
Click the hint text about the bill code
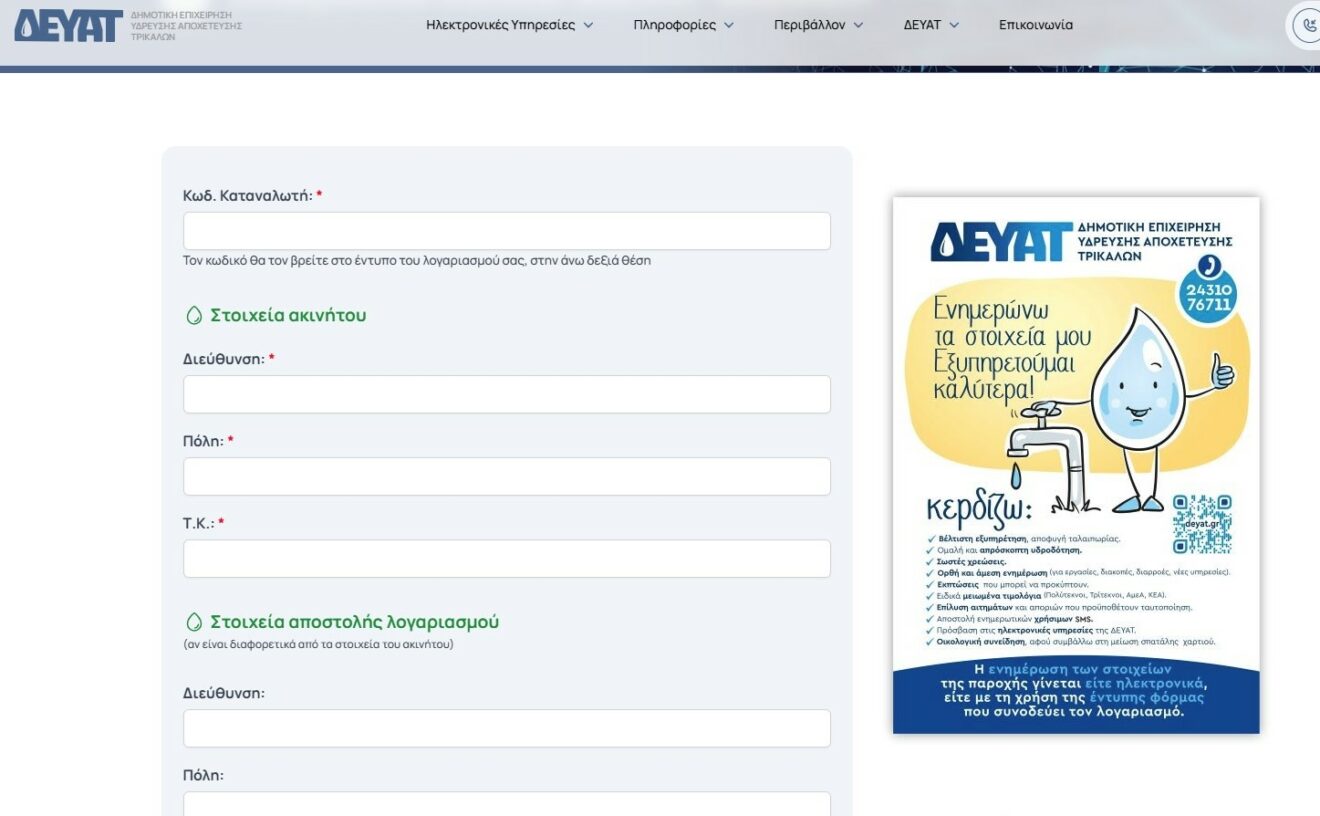click(x=417, y=260)
